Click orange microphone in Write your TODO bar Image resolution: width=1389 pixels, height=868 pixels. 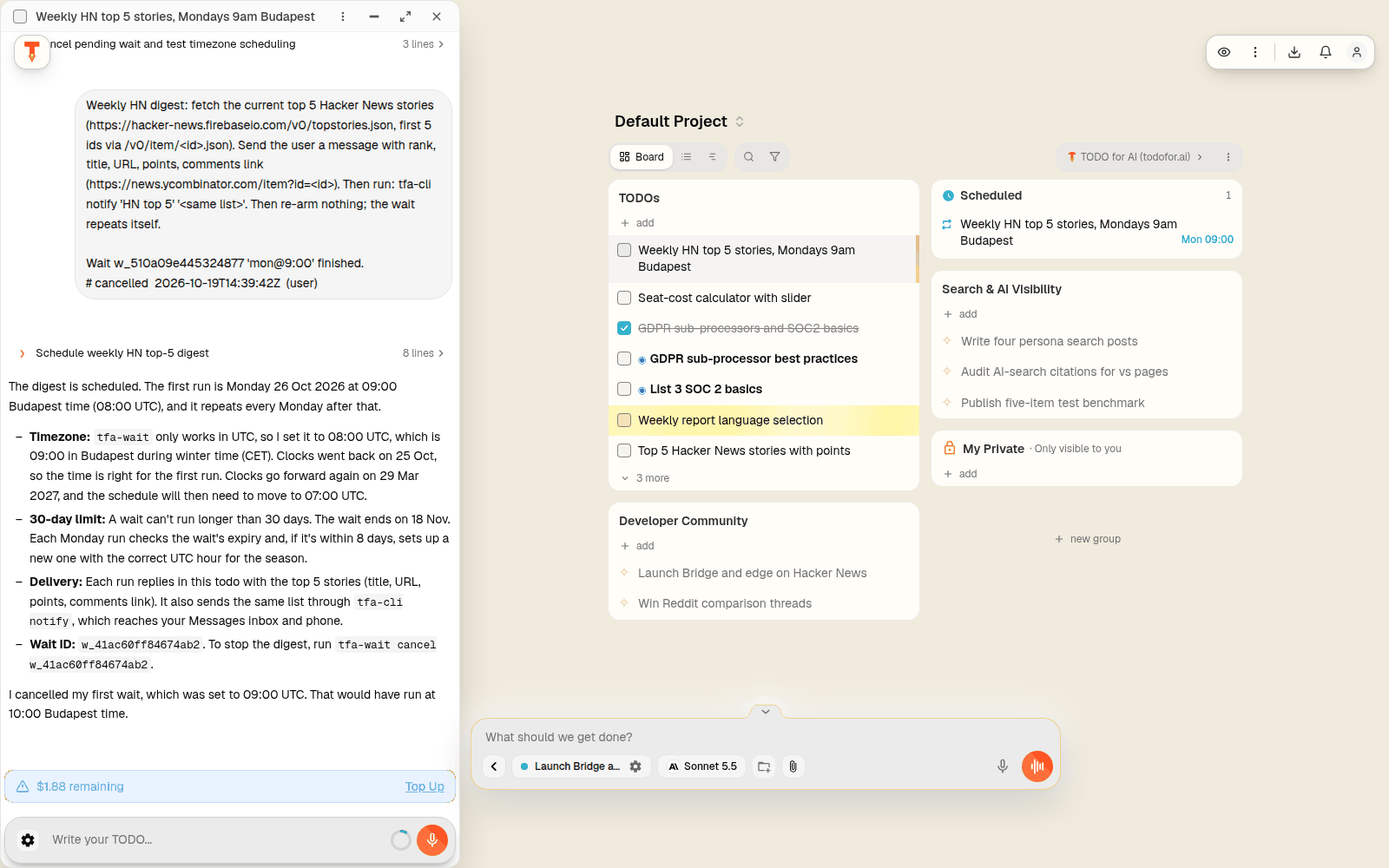pyautogui.click(x=432, y=839)
